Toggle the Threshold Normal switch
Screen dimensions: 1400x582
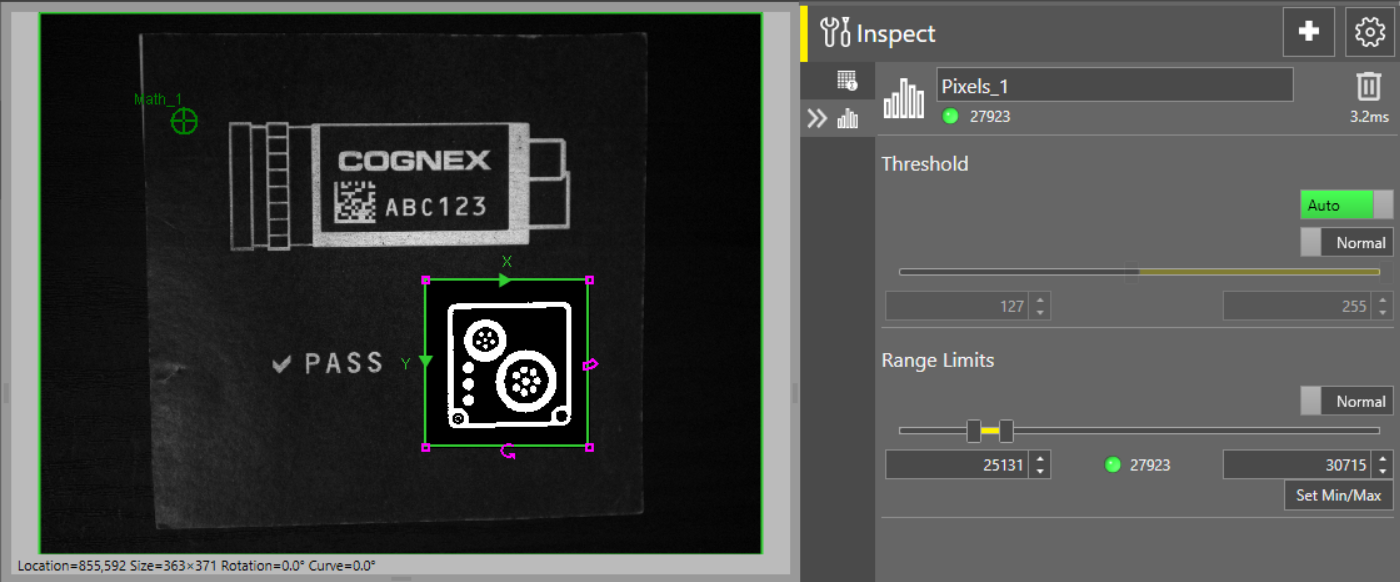click(x=1346, y=242)
